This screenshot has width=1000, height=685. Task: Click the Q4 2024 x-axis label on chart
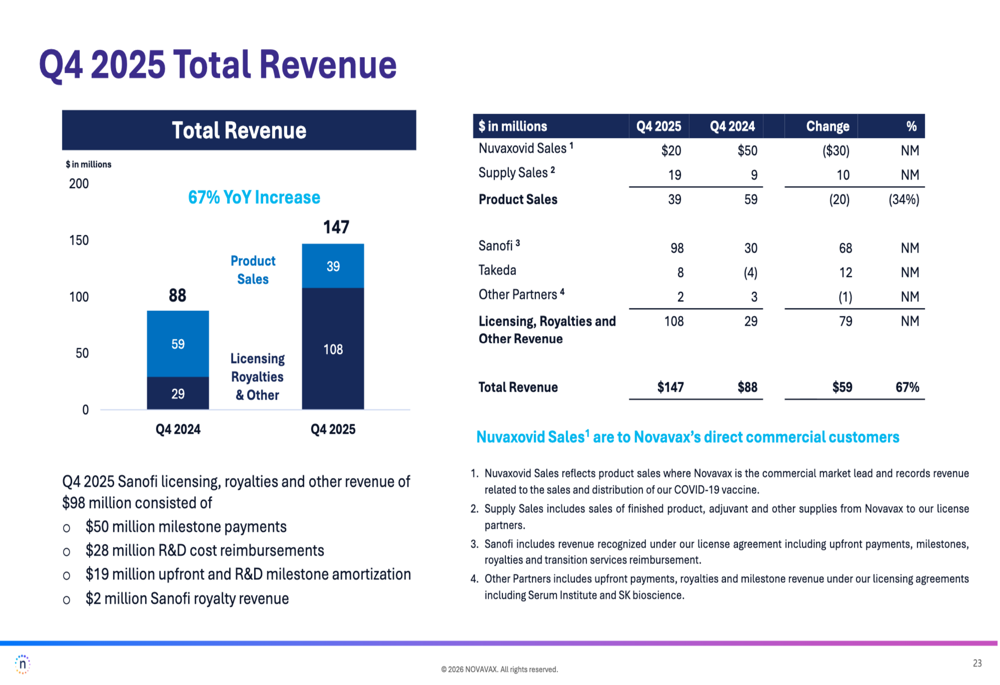point(177,430)
